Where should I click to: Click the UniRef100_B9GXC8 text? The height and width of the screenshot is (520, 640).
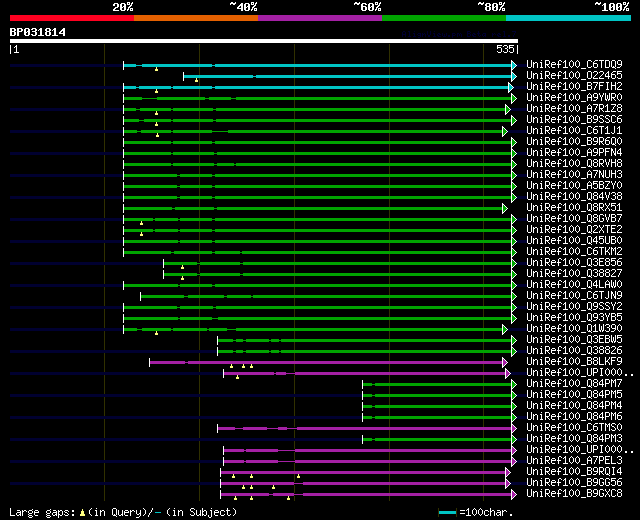[574, 494]
